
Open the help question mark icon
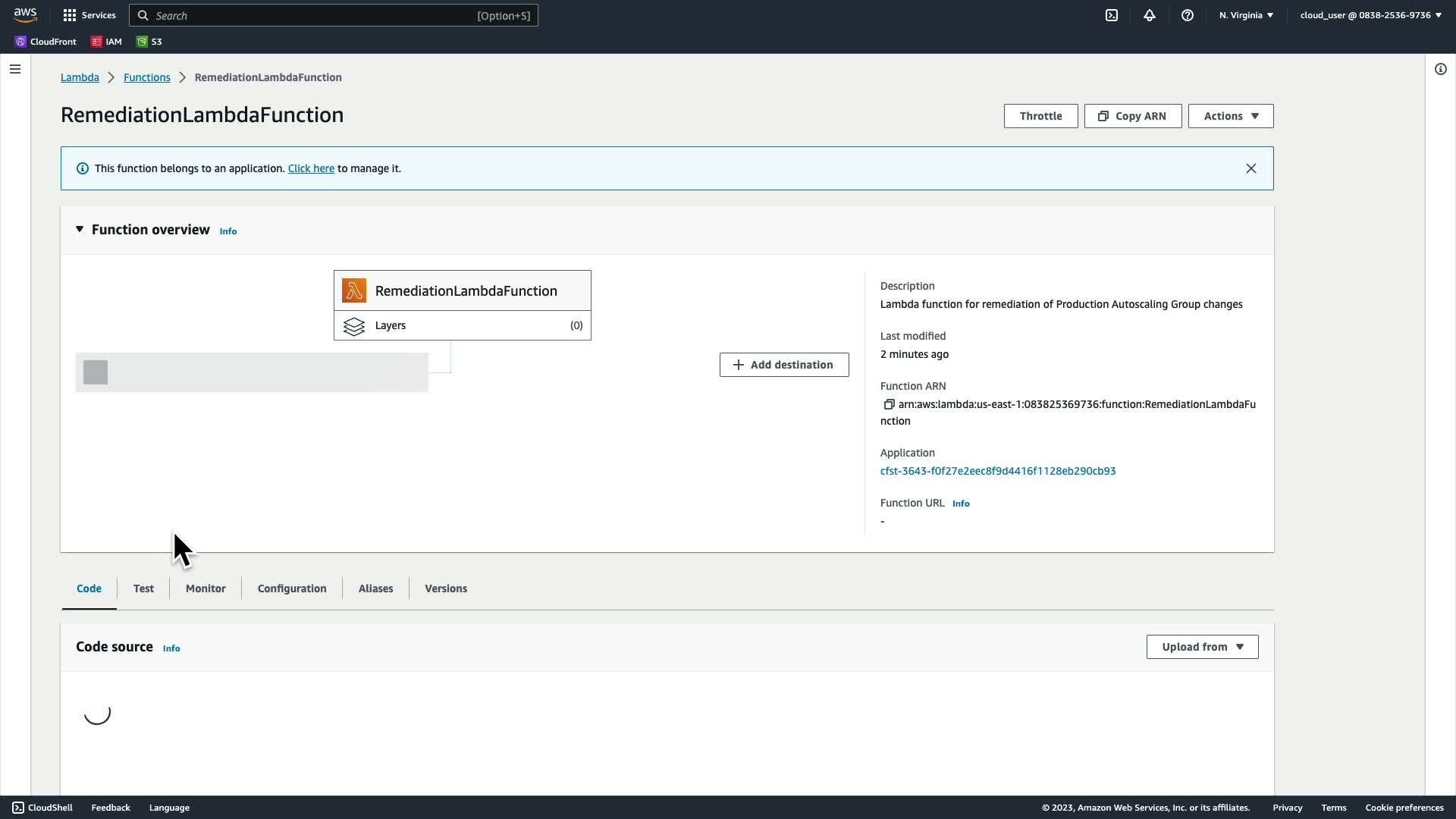1188,15
